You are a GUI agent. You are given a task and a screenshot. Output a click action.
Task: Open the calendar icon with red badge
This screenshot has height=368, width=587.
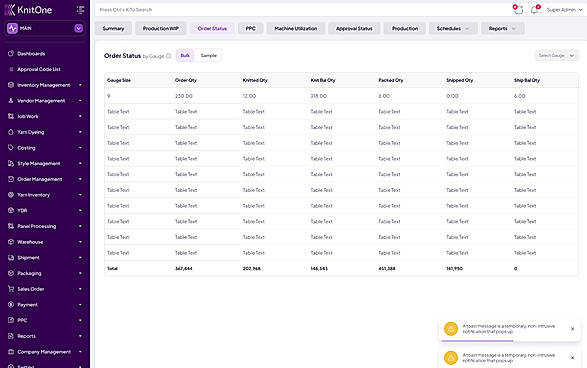point(518,10)
